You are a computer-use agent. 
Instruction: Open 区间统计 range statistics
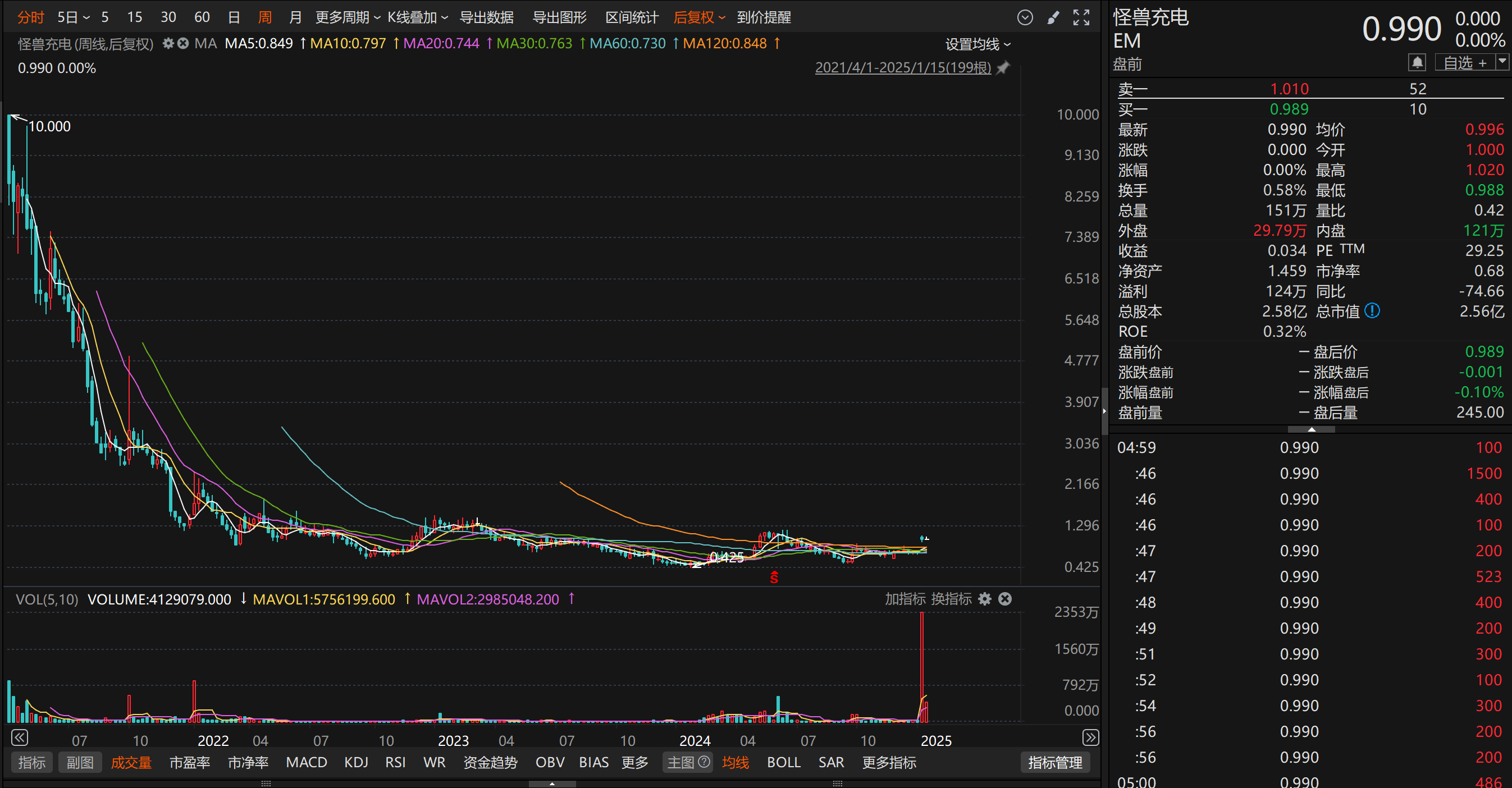coord(632,17)
